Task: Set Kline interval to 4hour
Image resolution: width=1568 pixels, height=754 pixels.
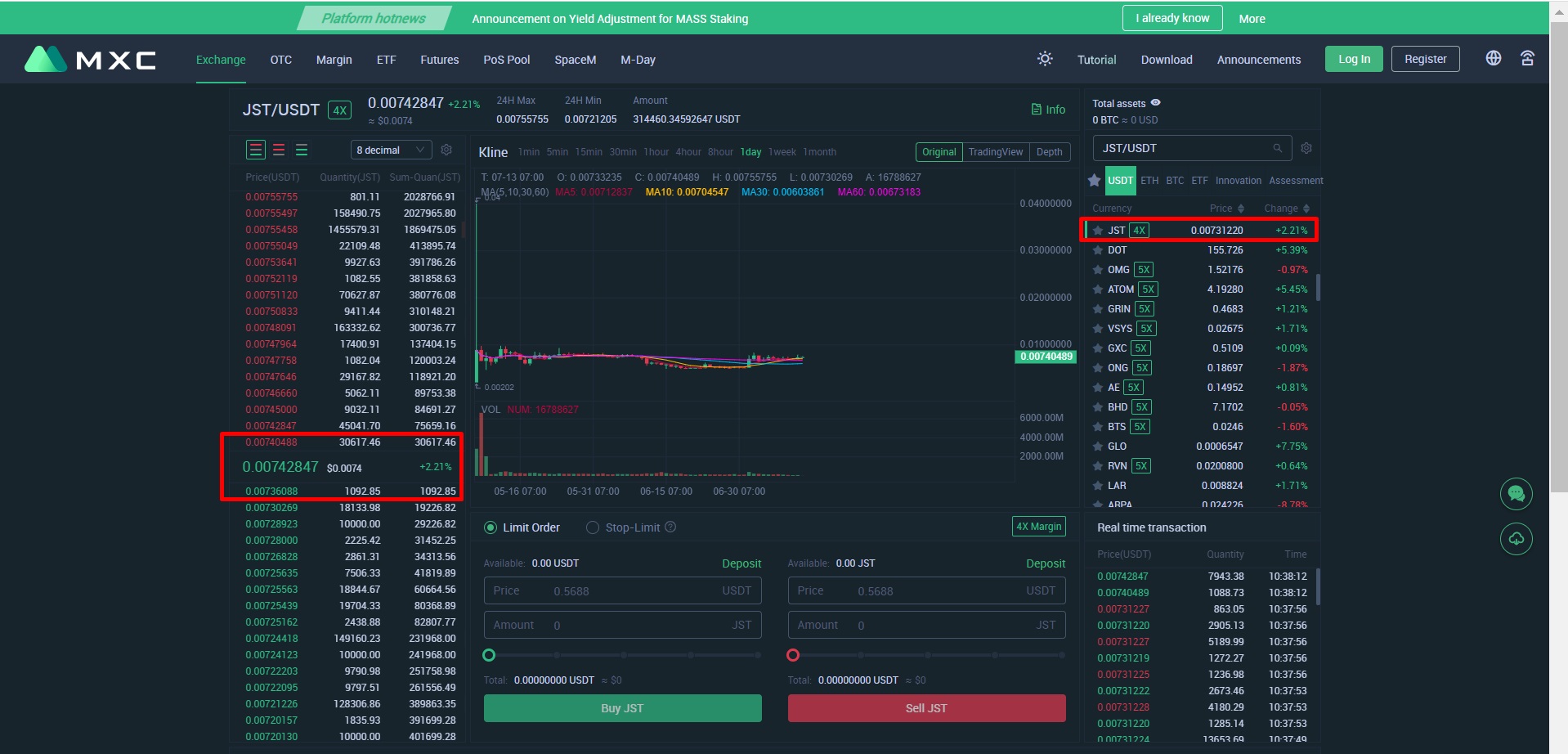Action: coord(688,152)
